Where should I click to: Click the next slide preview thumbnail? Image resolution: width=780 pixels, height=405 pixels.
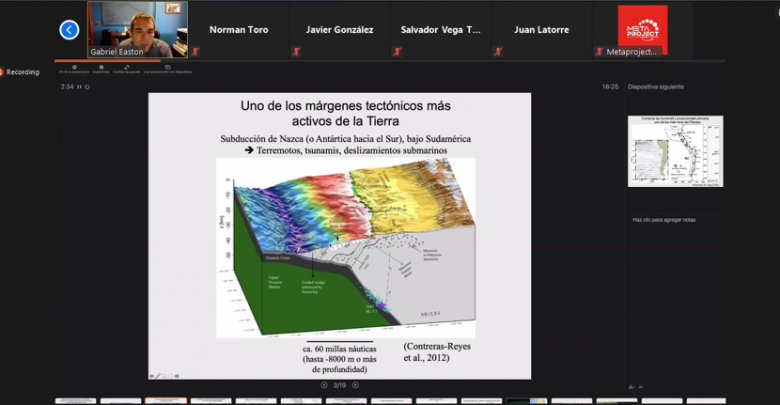point(667,150)
